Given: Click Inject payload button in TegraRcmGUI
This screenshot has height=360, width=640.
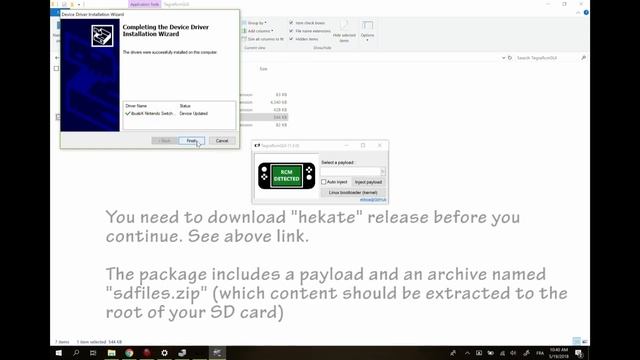Looking at the screenshot, I should (368, 182).
